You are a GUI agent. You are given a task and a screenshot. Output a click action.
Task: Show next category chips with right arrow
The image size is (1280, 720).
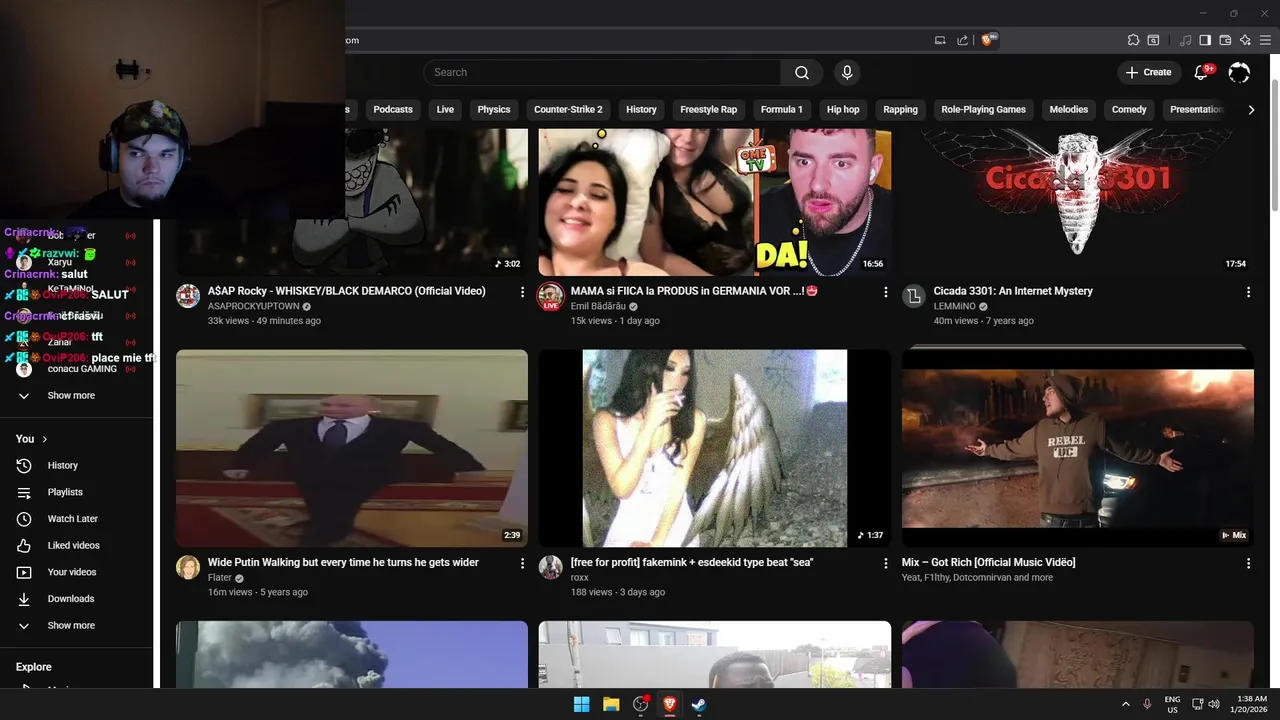coord(1251,110)
